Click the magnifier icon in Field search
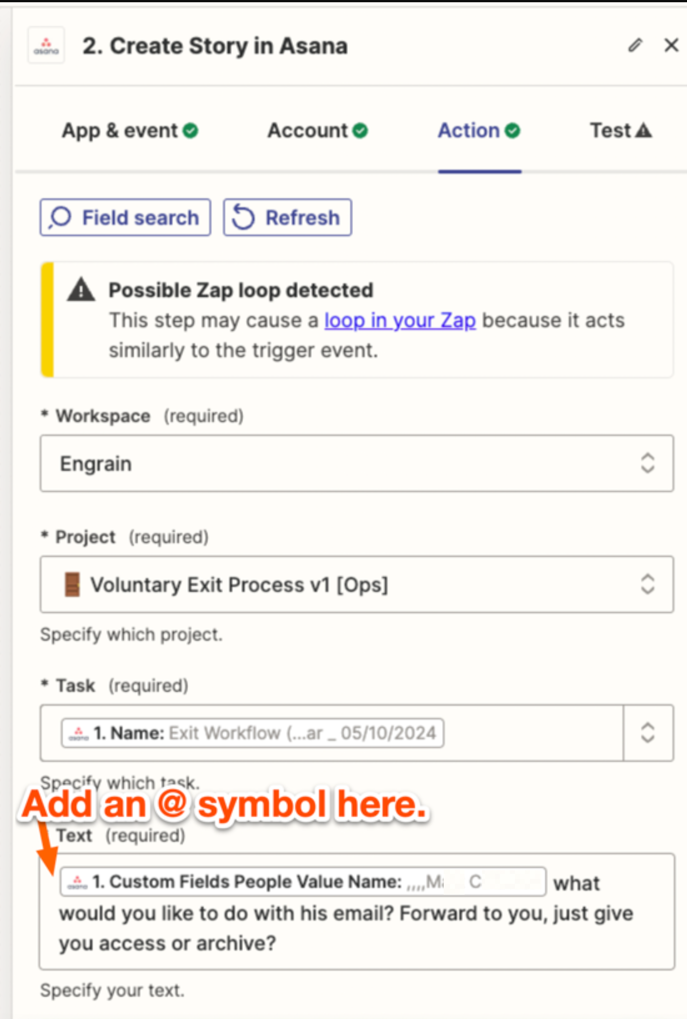This screenshot has width=687, height=1019. point(60,218)
